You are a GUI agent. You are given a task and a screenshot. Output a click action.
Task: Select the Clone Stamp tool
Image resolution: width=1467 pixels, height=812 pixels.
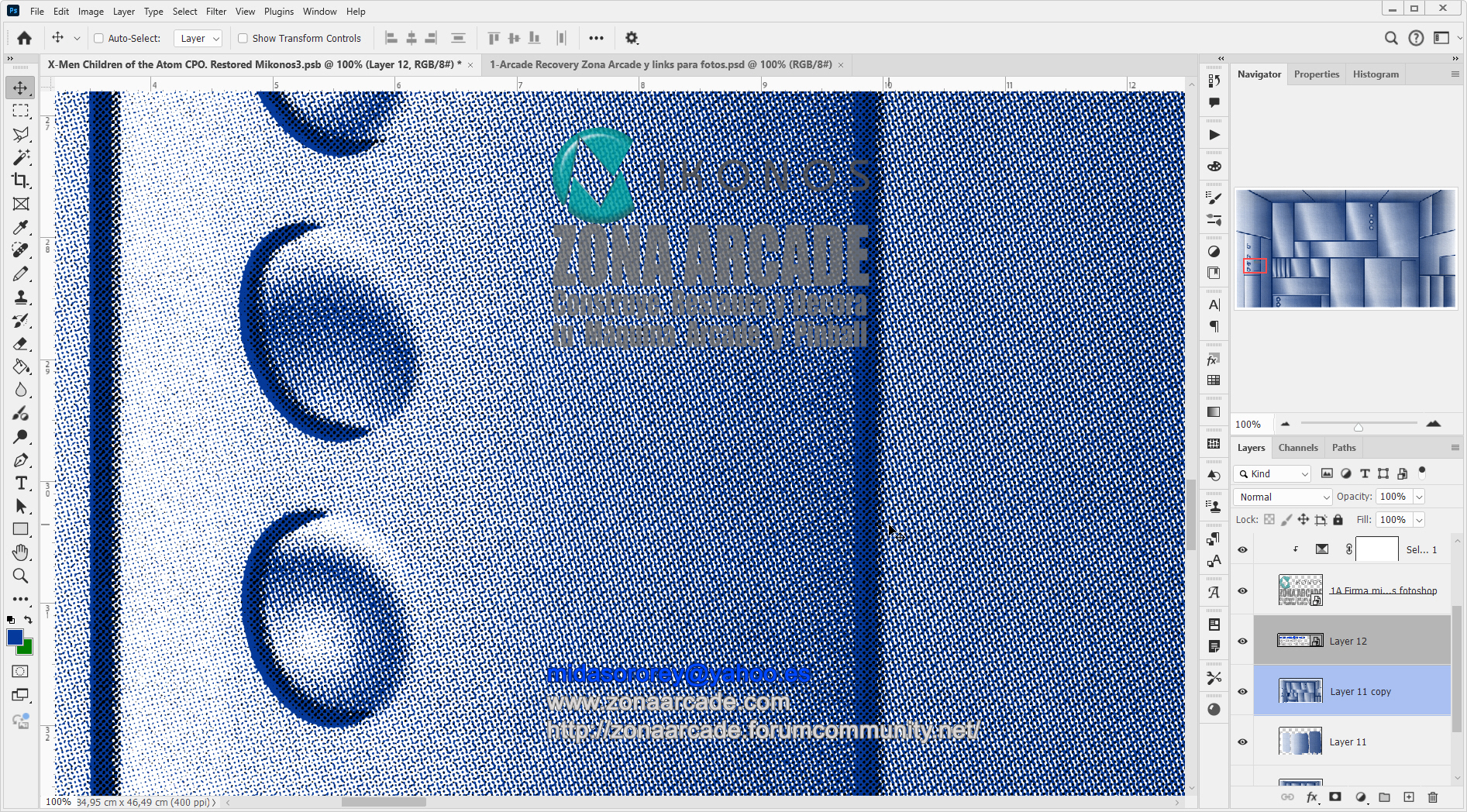(21, 297)
